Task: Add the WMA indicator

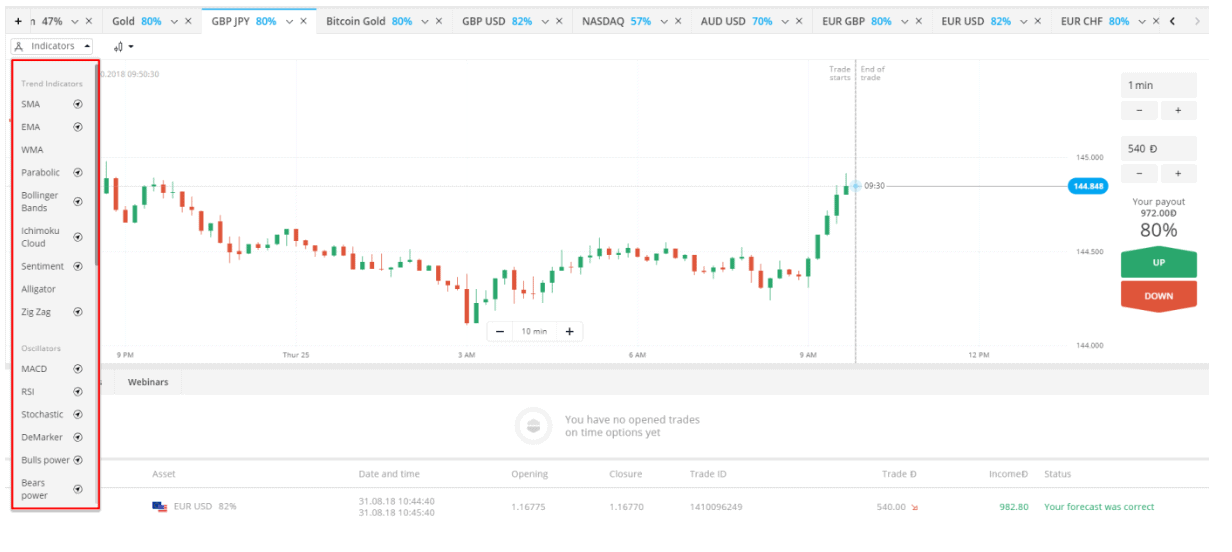Action: (33, 150)
